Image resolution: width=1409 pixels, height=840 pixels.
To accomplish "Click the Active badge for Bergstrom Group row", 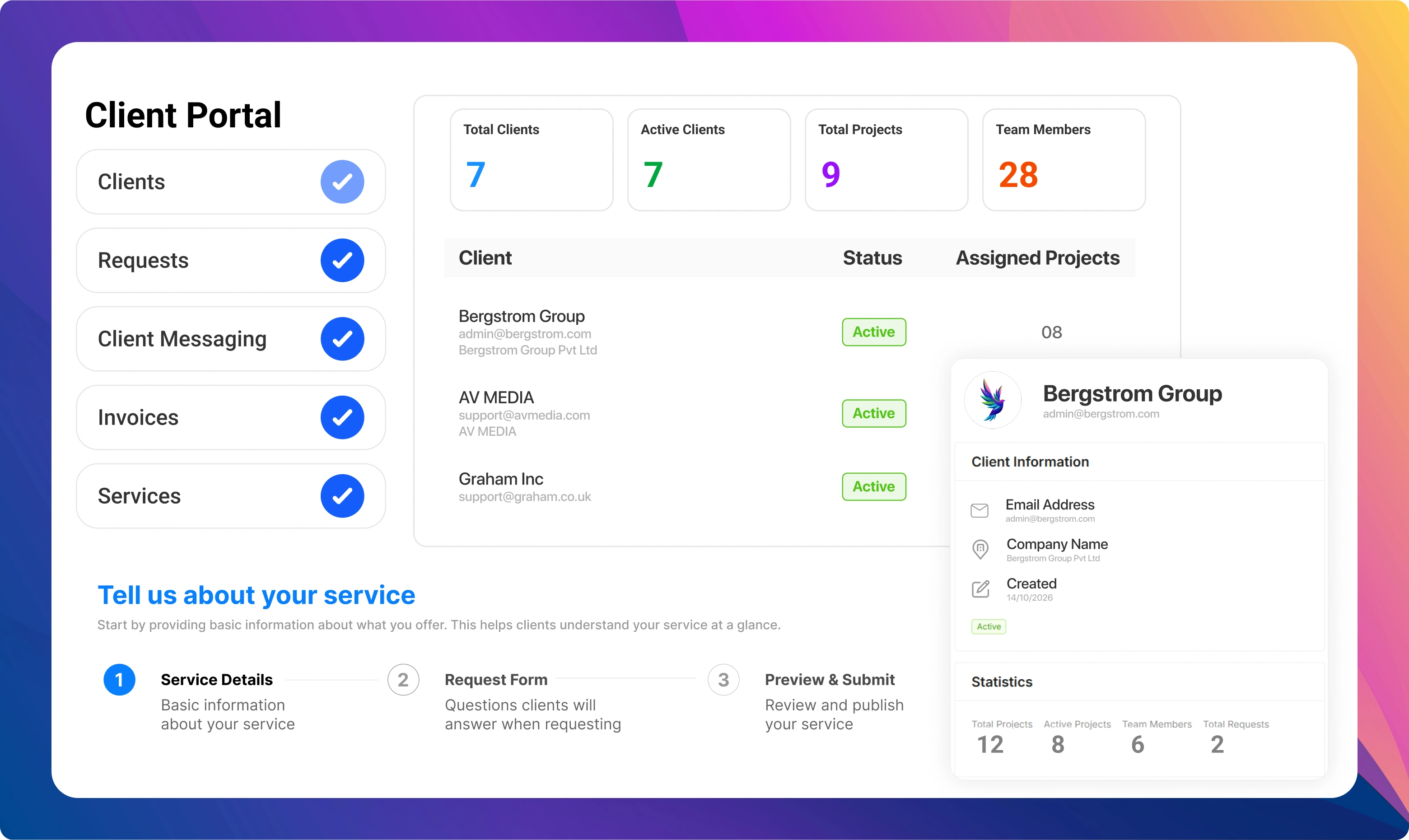I will coord(874,332).
